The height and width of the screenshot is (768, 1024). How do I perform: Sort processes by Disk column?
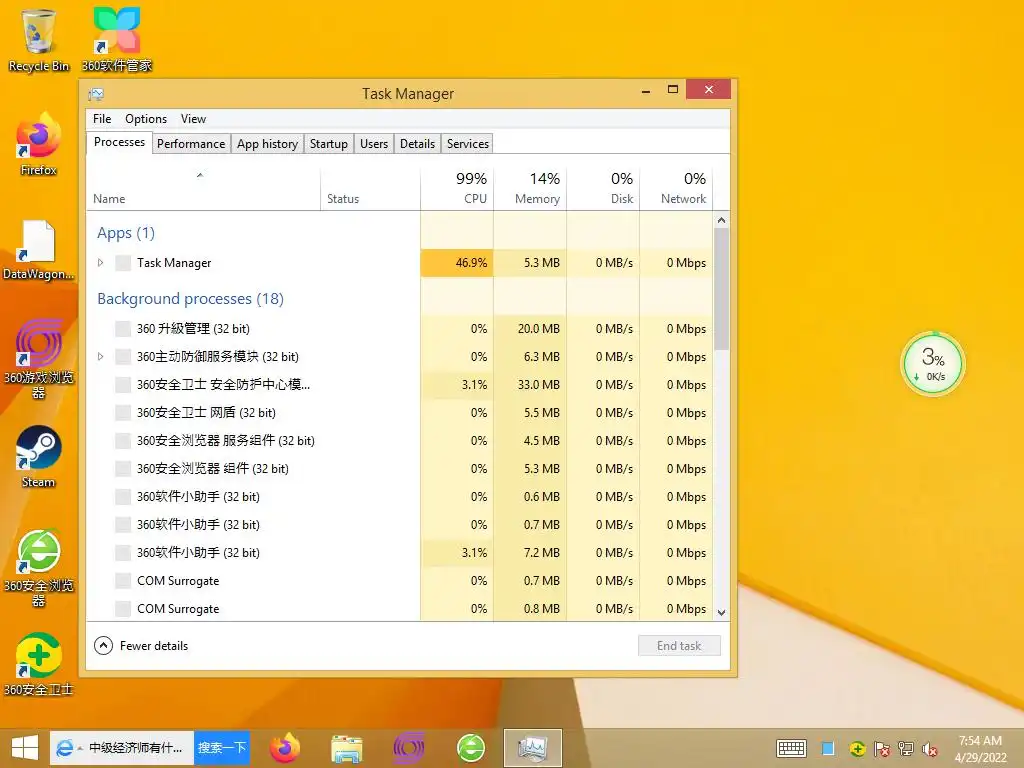[x=603, y=189]
